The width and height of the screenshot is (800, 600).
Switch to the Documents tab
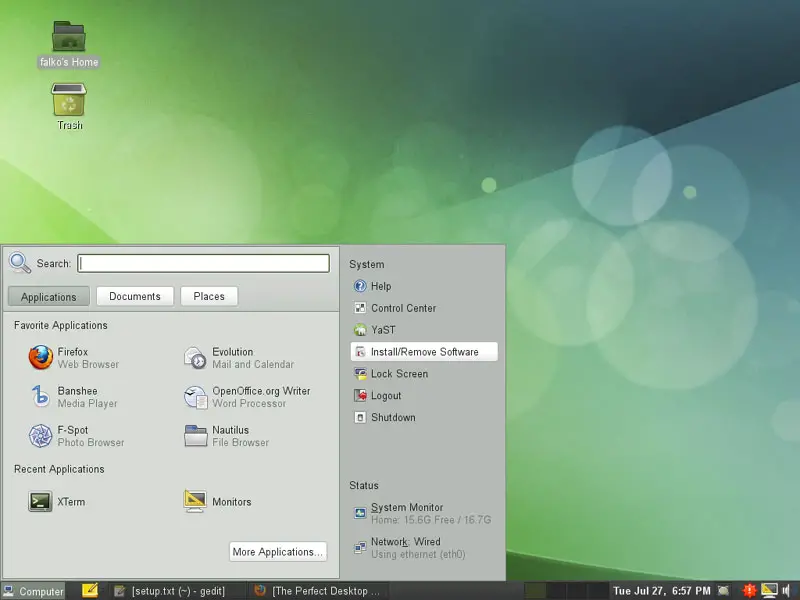coord(135,296)
